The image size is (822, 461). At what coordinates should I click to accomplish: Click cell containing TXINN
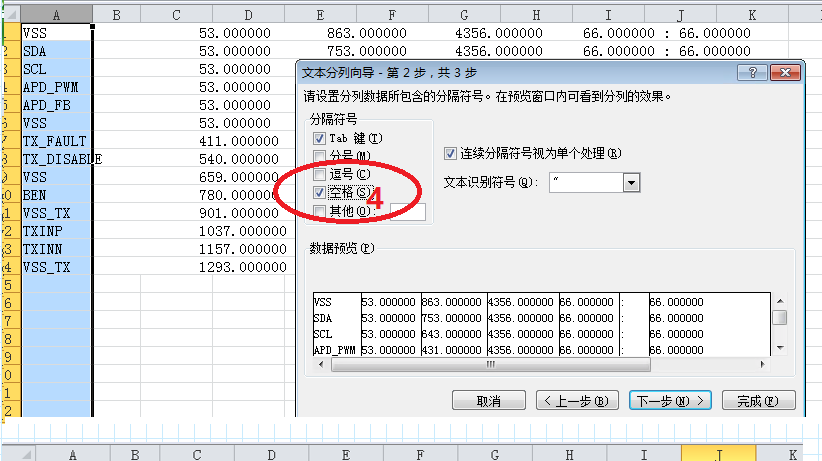point(56,249)
